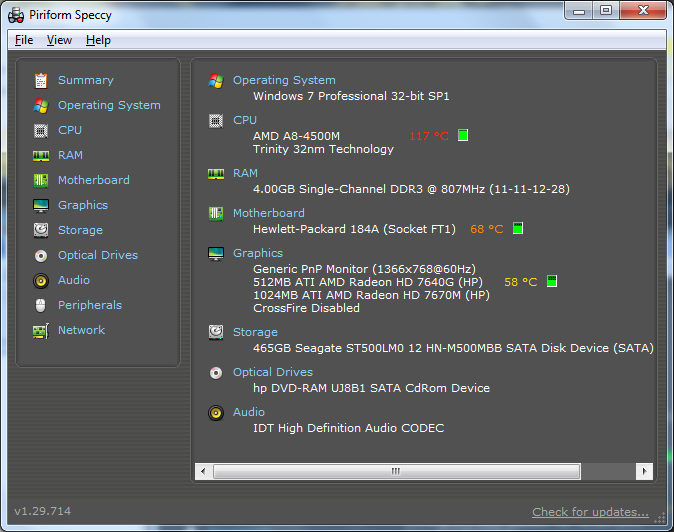Click the horizontal scrollbar right arrow
Screen dimensions: 674x532
645,471
